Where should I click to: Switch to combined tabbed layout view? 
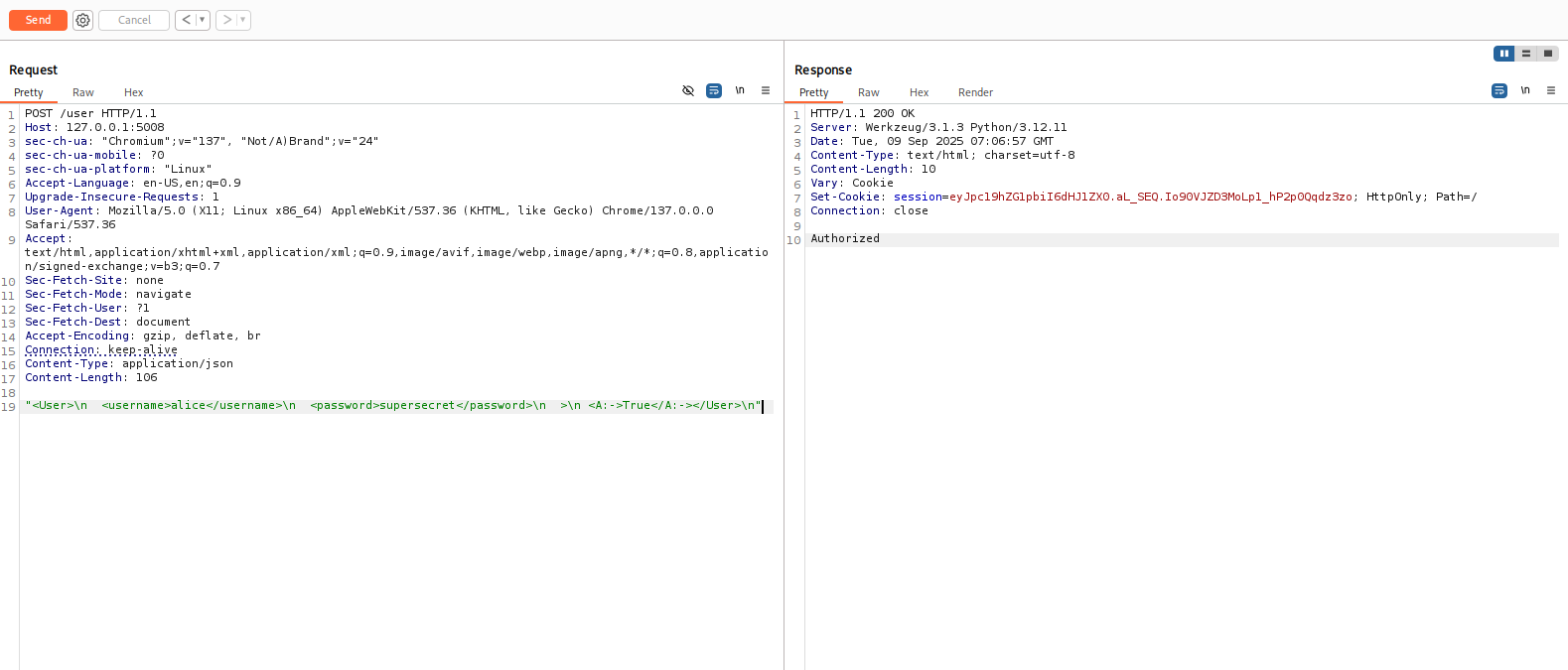point(1548,54)
